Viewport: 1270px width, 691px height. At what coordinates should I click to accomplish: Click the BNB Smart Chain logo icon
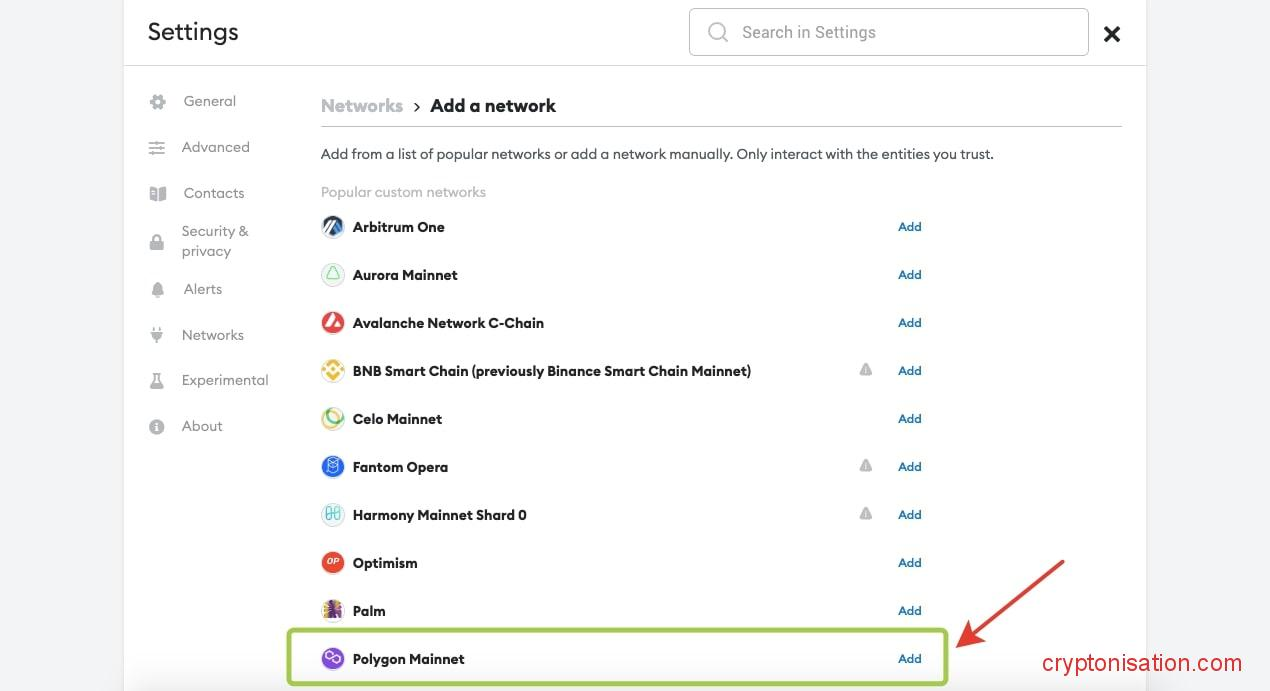click(332, 371)
